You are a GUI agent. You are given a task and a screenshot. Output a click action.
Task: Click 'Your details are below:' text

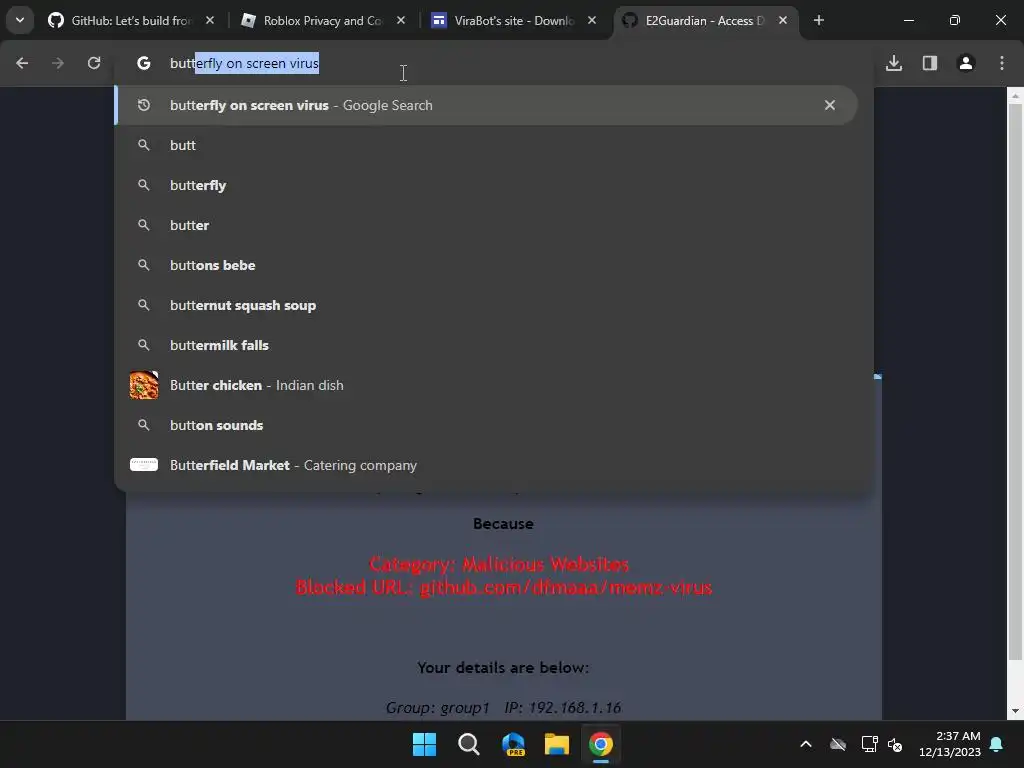[503, 667]
